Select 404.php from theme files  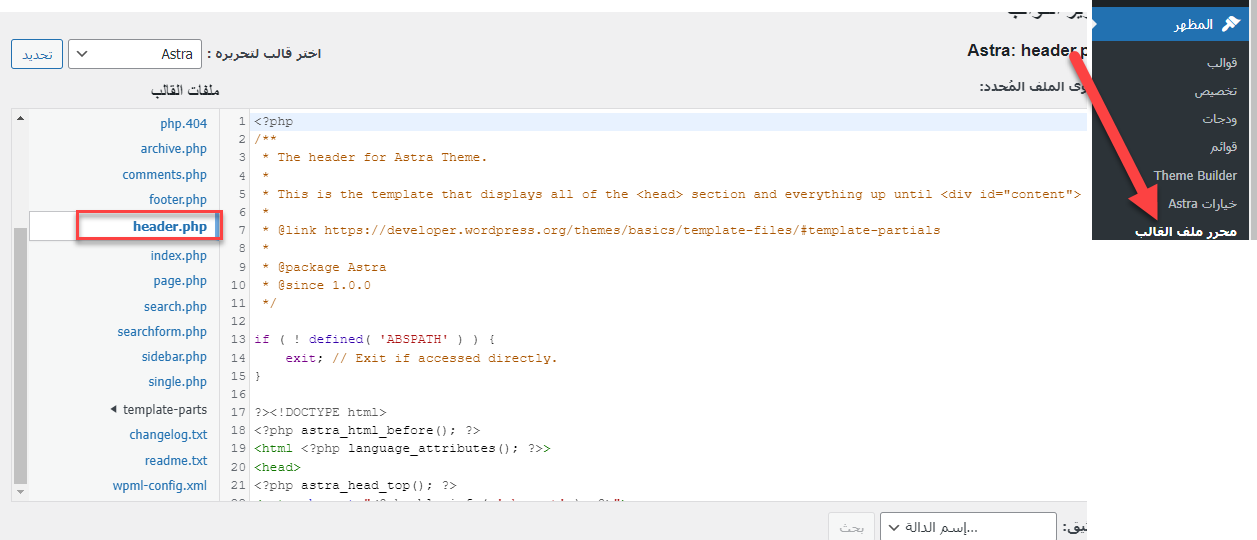point(183,124)
